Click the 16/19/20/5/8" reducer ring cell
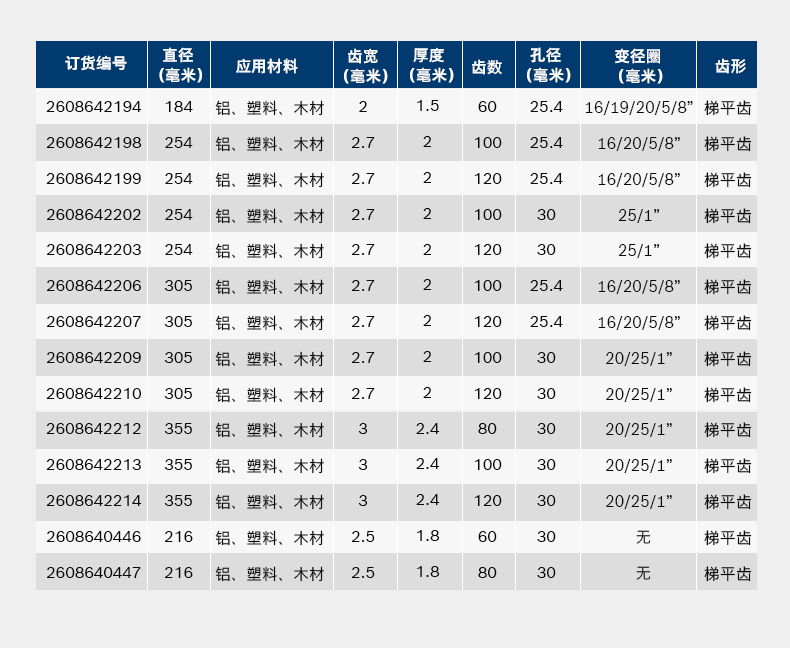This screenshot has width=790, height=648. coord(638,108)
